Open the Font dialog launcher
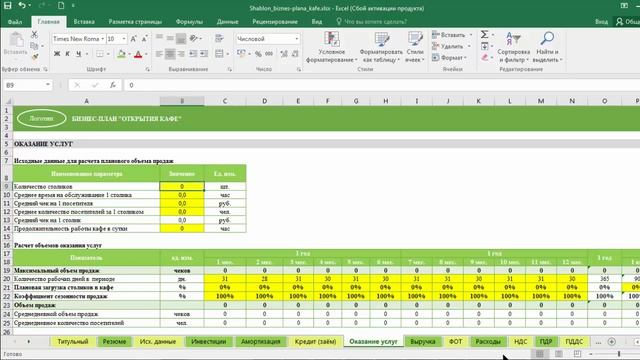This screenshot has height=360, width=640. (147, 69)
